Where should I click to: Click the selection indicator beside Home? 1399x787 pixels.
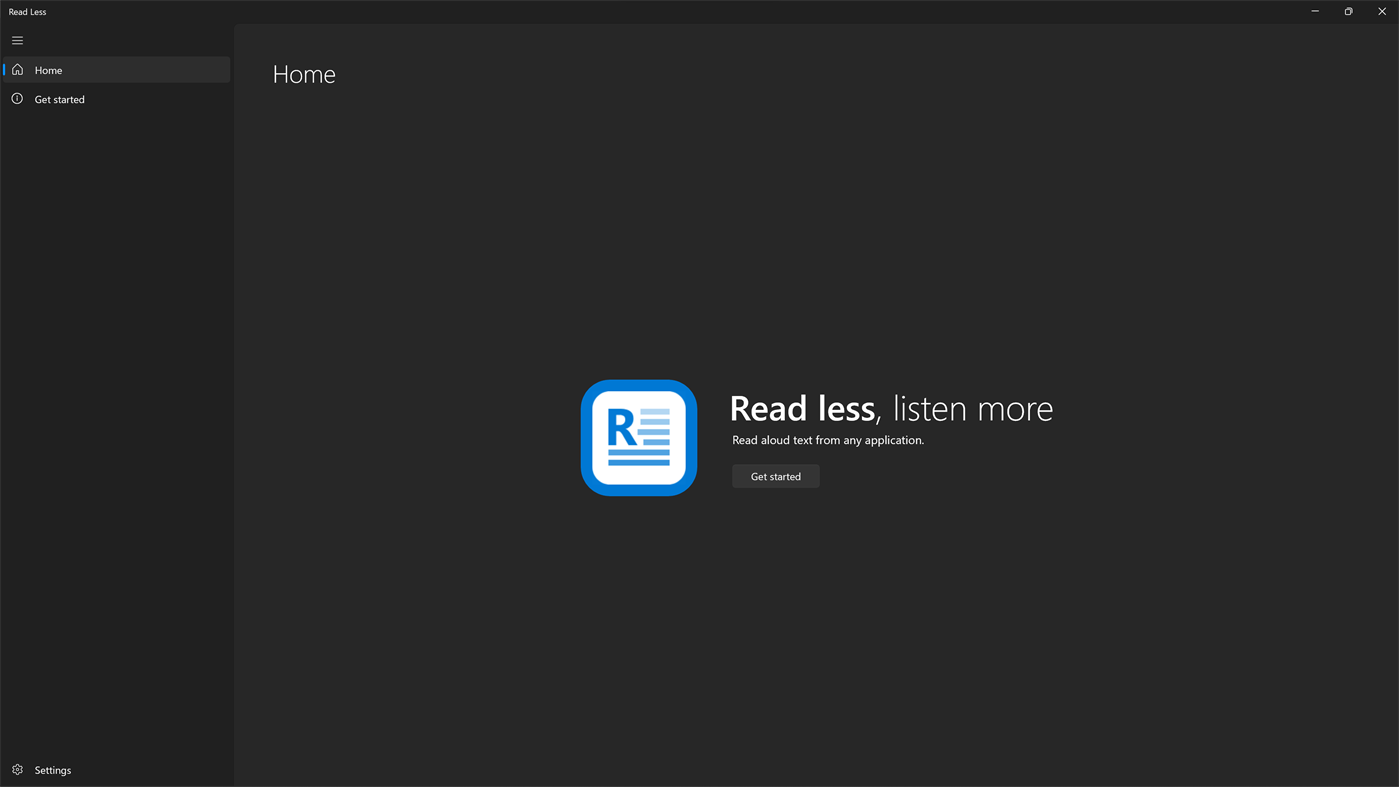pyautogui.click(x=2, y=68)
